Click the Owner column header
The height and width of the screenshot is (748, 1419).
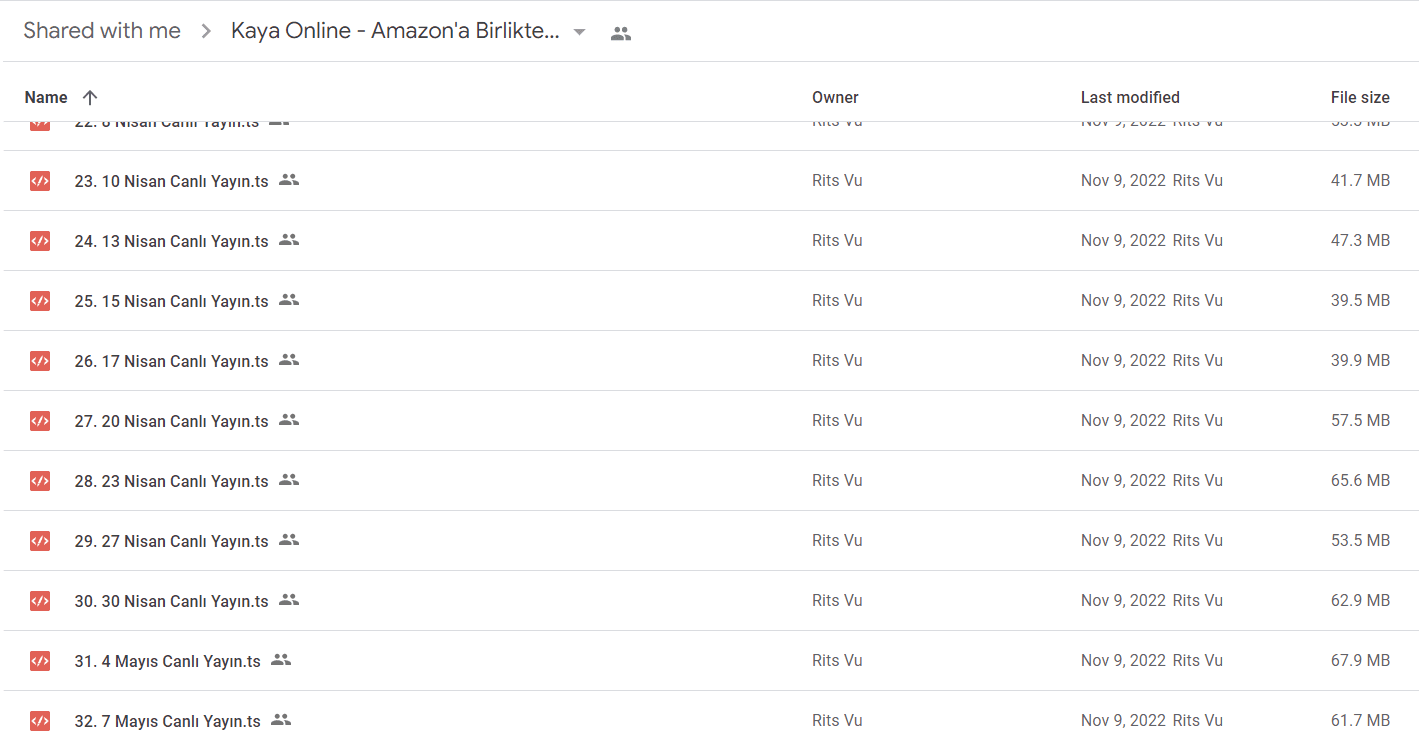pos(835,97)
